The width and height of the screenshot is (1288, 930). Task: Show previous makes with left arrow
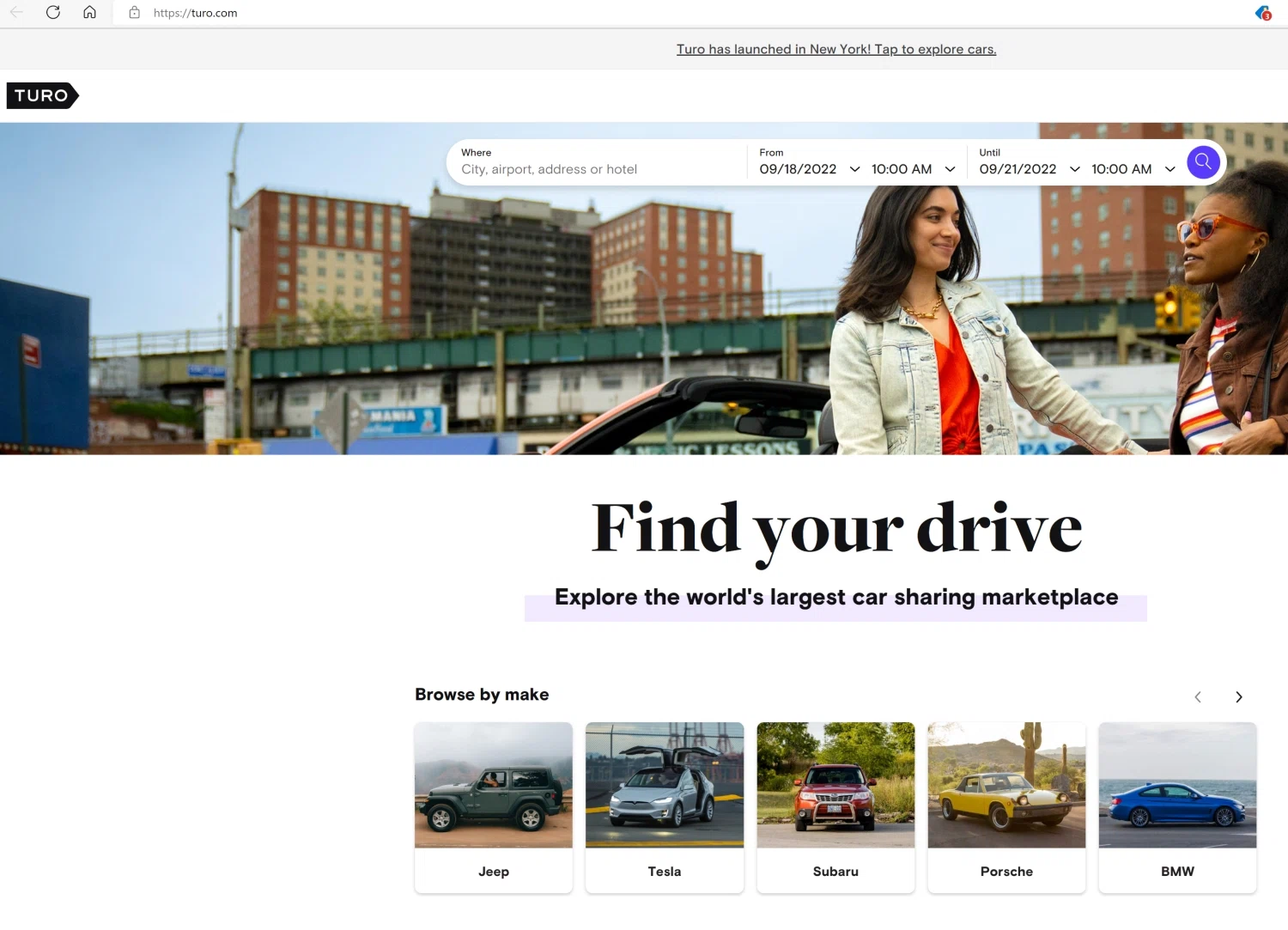[x=1198, y=697]
